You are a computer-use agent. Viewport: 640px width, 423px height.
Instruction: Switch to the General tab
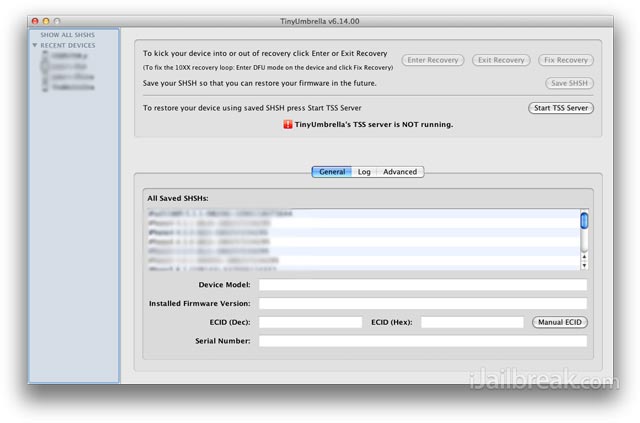[x=331, y=172]
